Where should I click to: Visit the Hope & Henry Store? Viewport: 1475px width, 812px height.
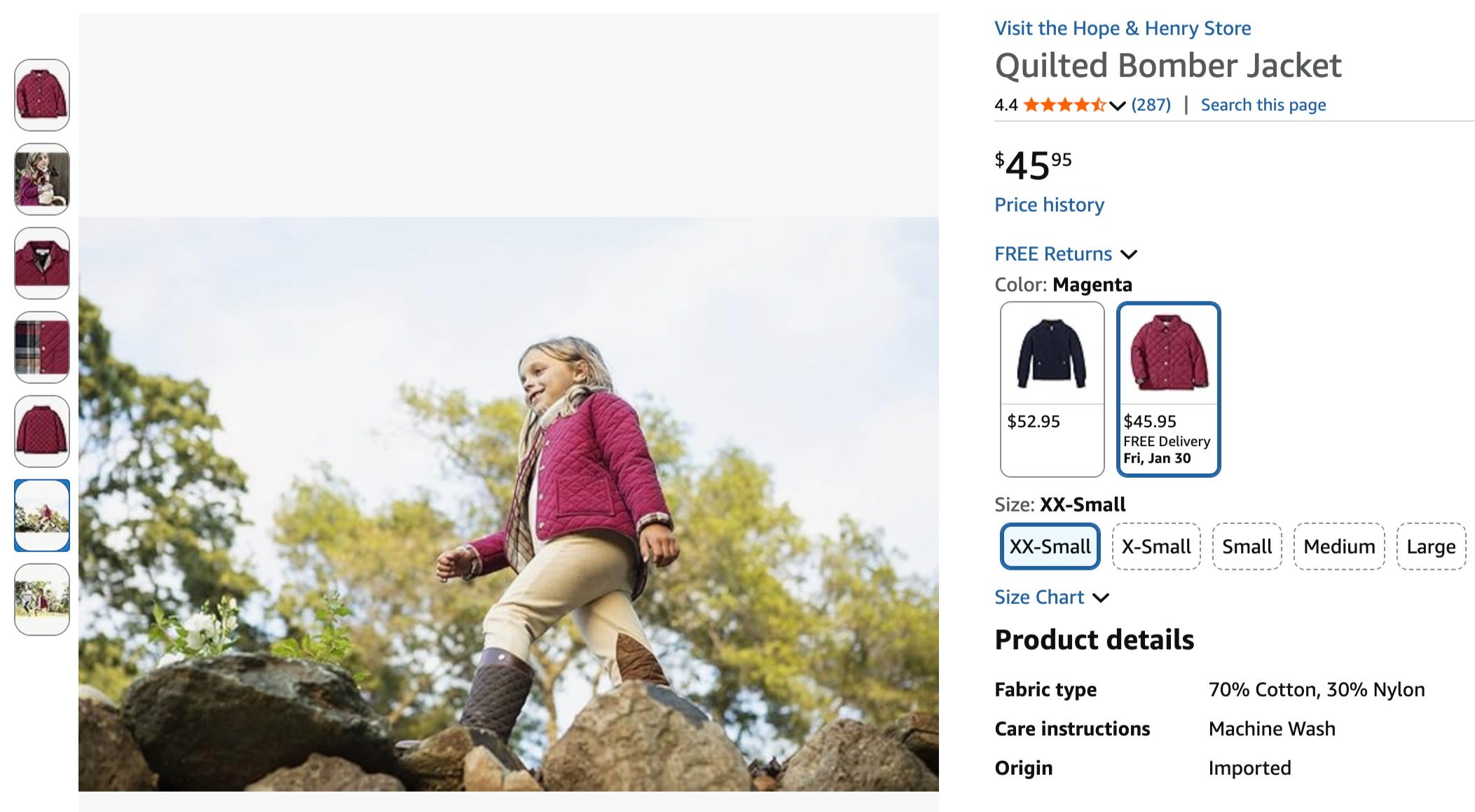click(x=1123, y=28)
